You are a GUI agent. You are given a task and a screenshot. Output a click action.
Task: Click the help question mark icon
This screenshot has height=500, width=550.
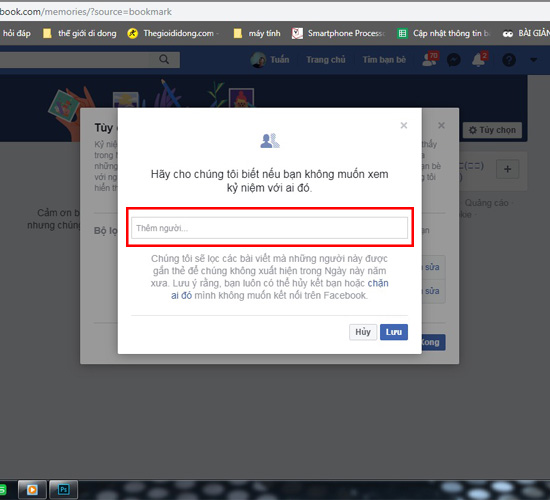509,60
